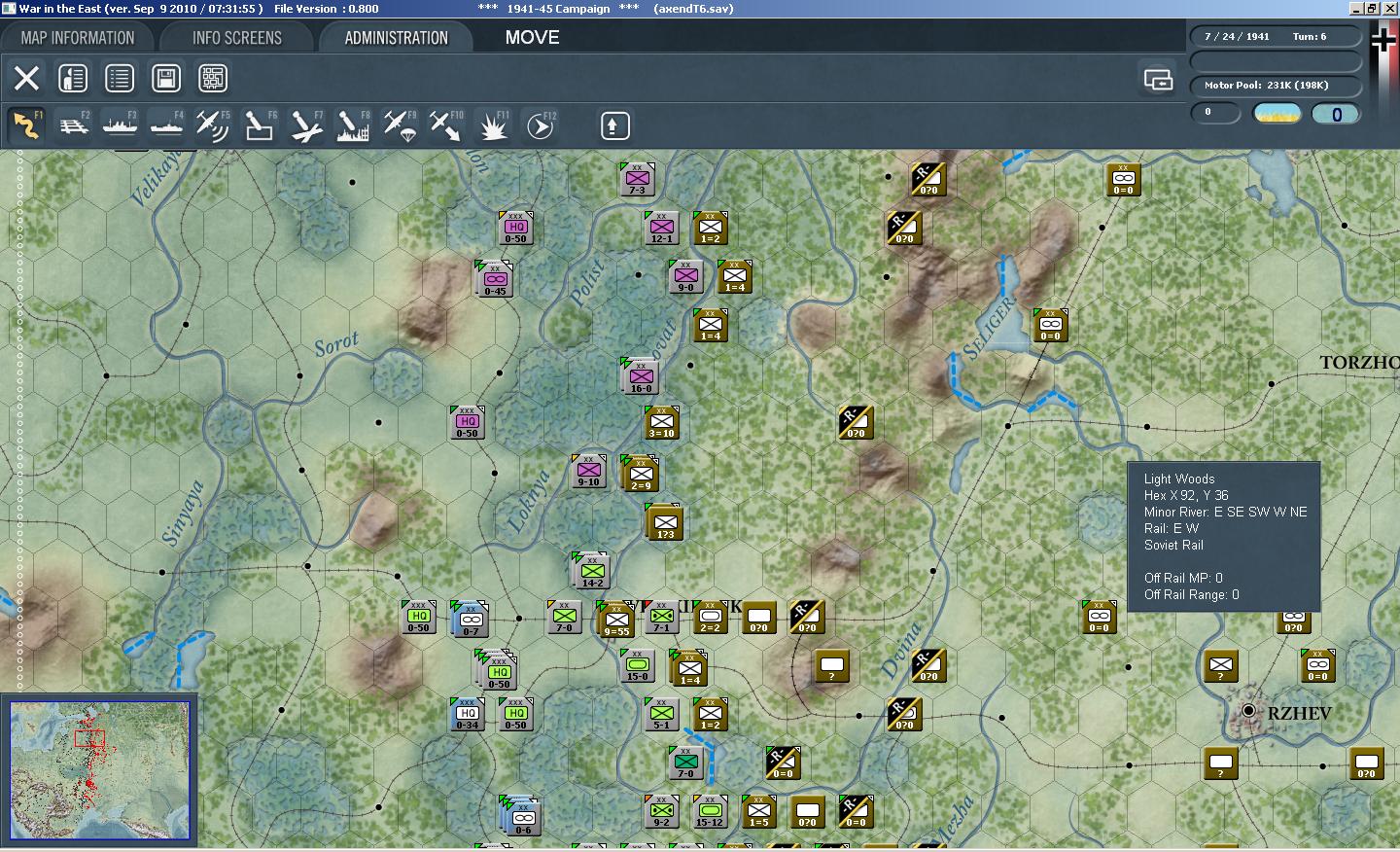
Task: Select the pink unit labeled 12-1
Action: (661, 229)
